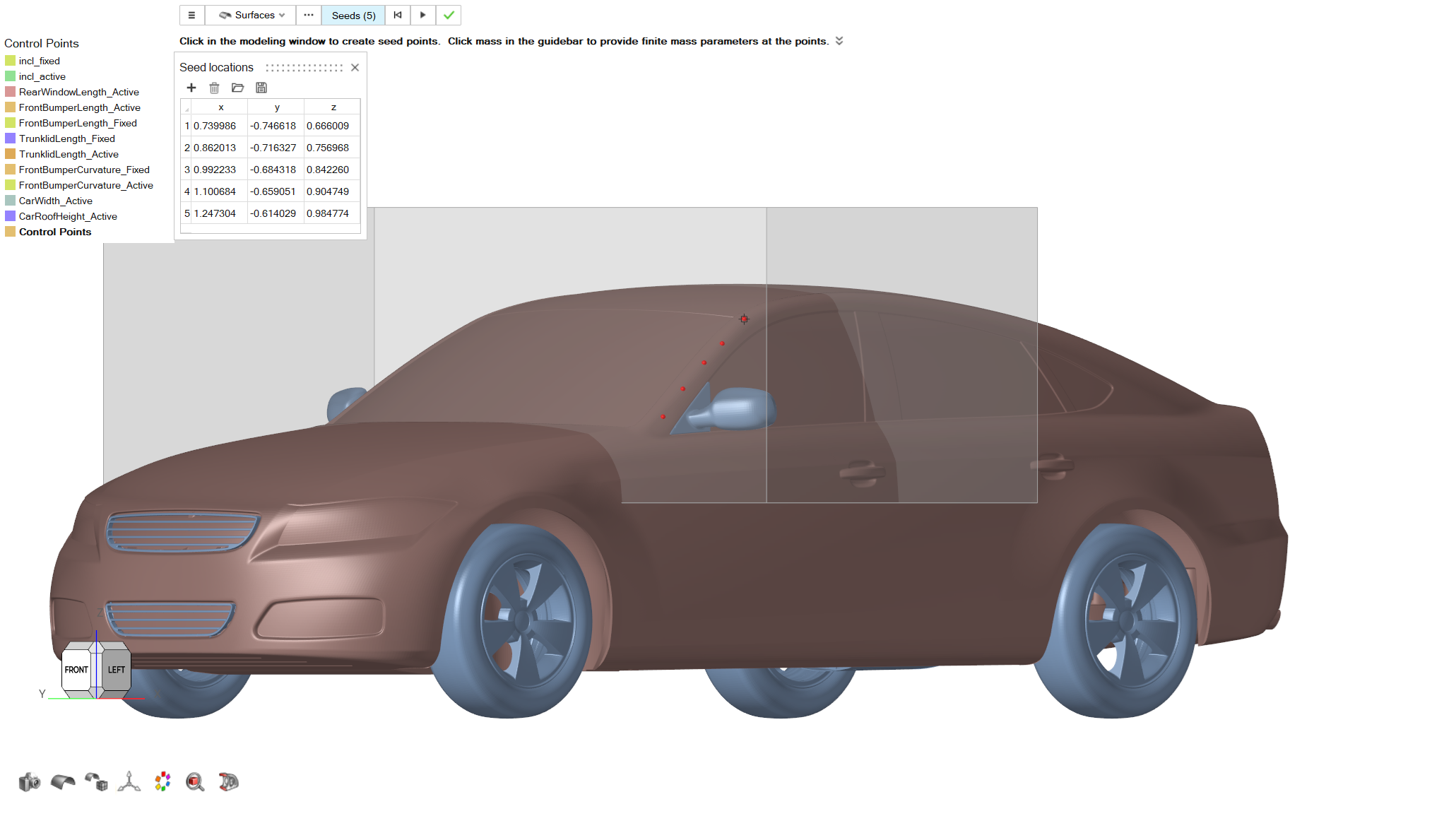Add a new seed location row
Viewport: 1456px width, 816px height.
[191, 88]
